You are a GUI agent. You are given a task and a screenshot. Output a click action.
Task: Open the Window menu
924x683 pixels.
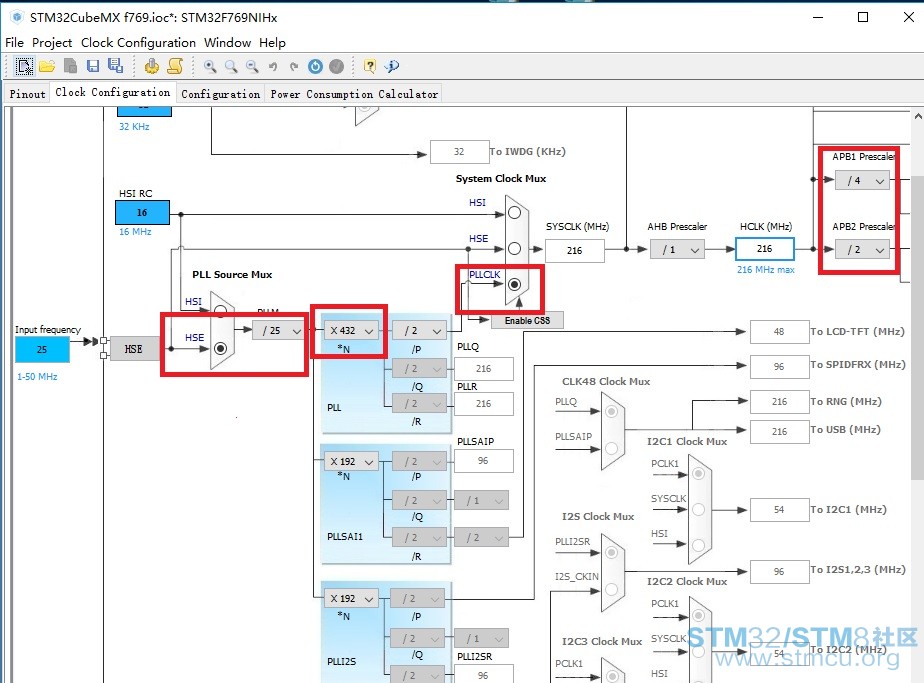pyautogui.click(x=227, y=42)
